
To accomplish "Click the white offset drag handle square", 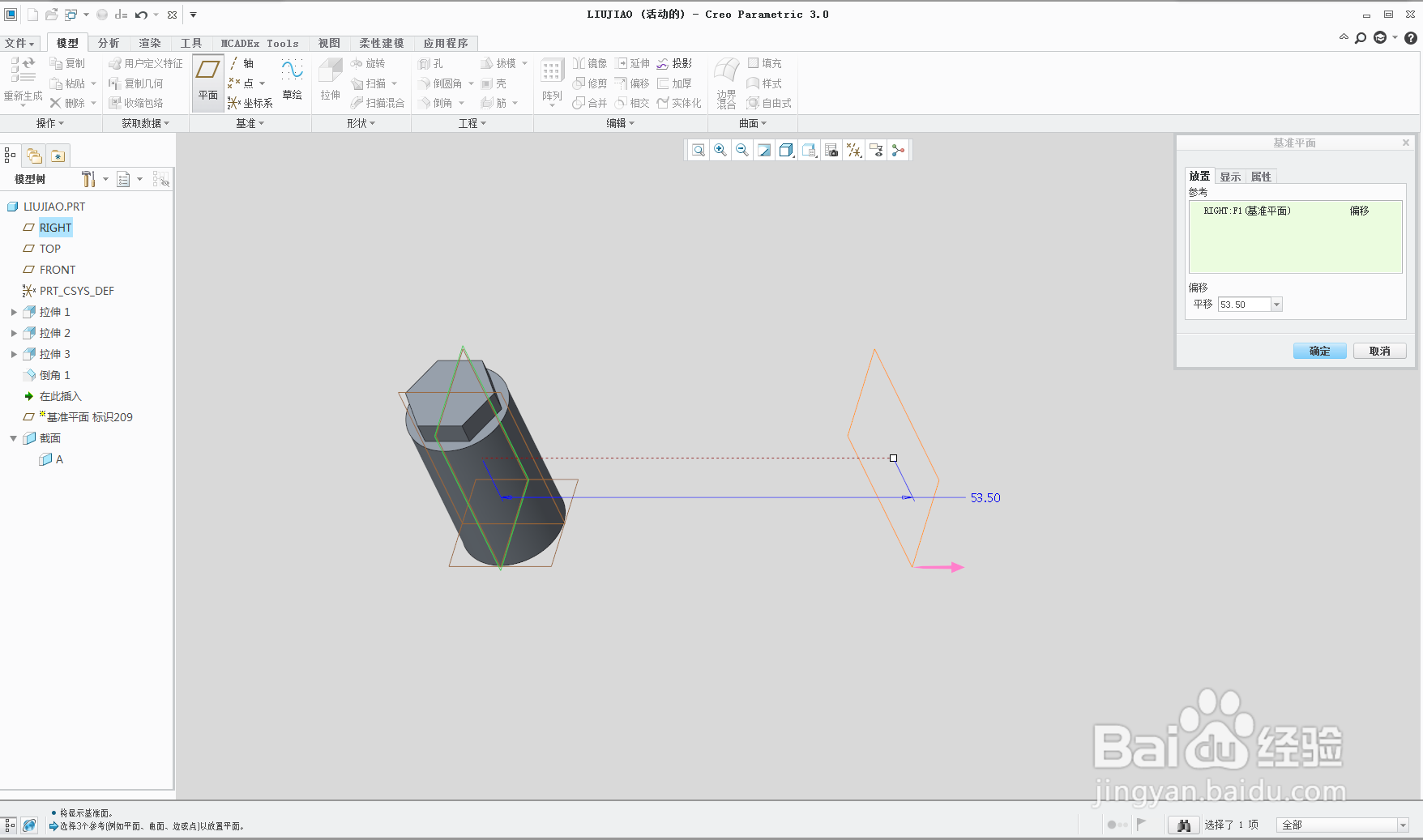I will tap(893, 458).
